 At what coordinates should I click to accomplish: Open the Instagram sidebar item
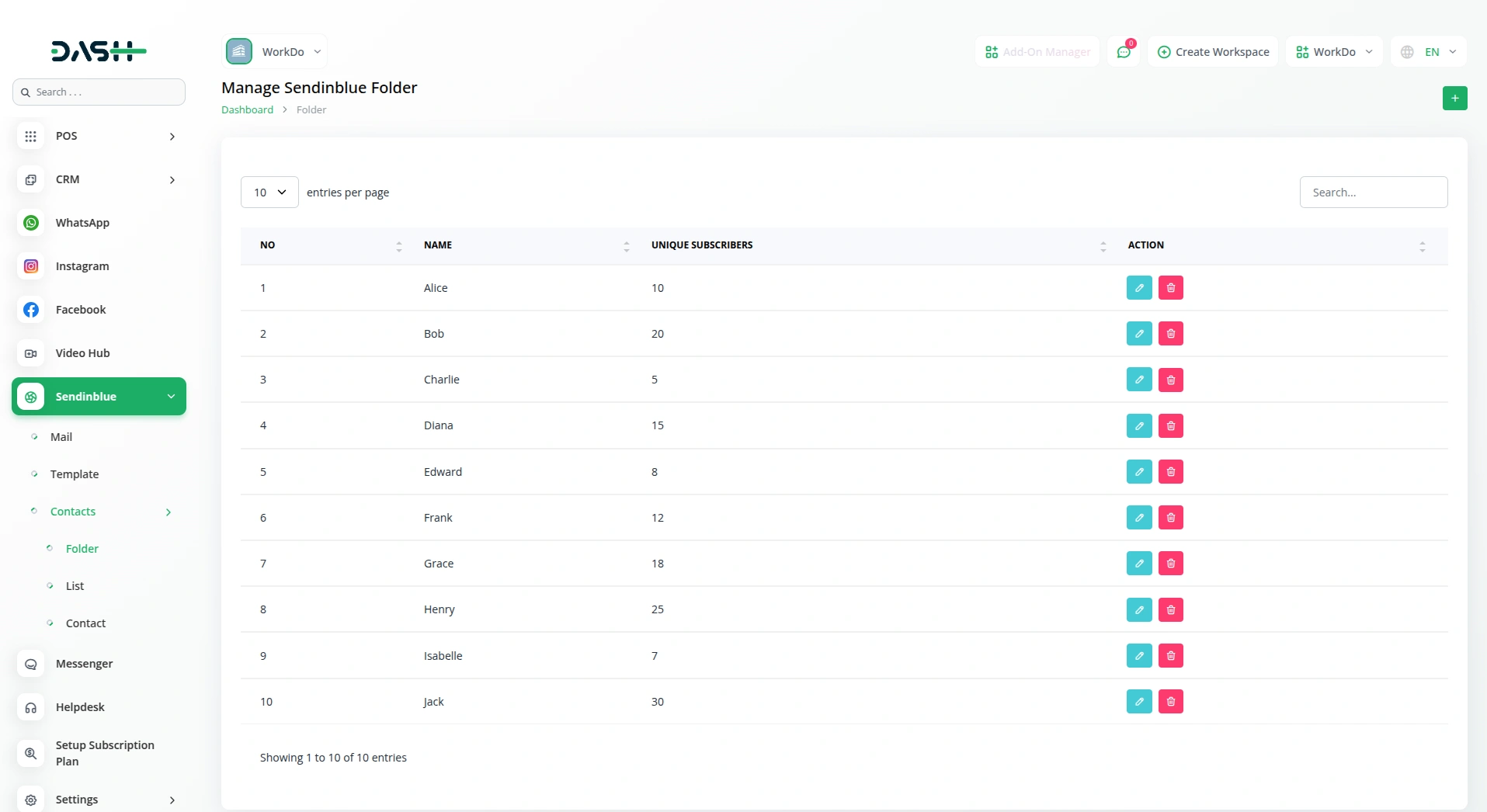tap(82, 266)
